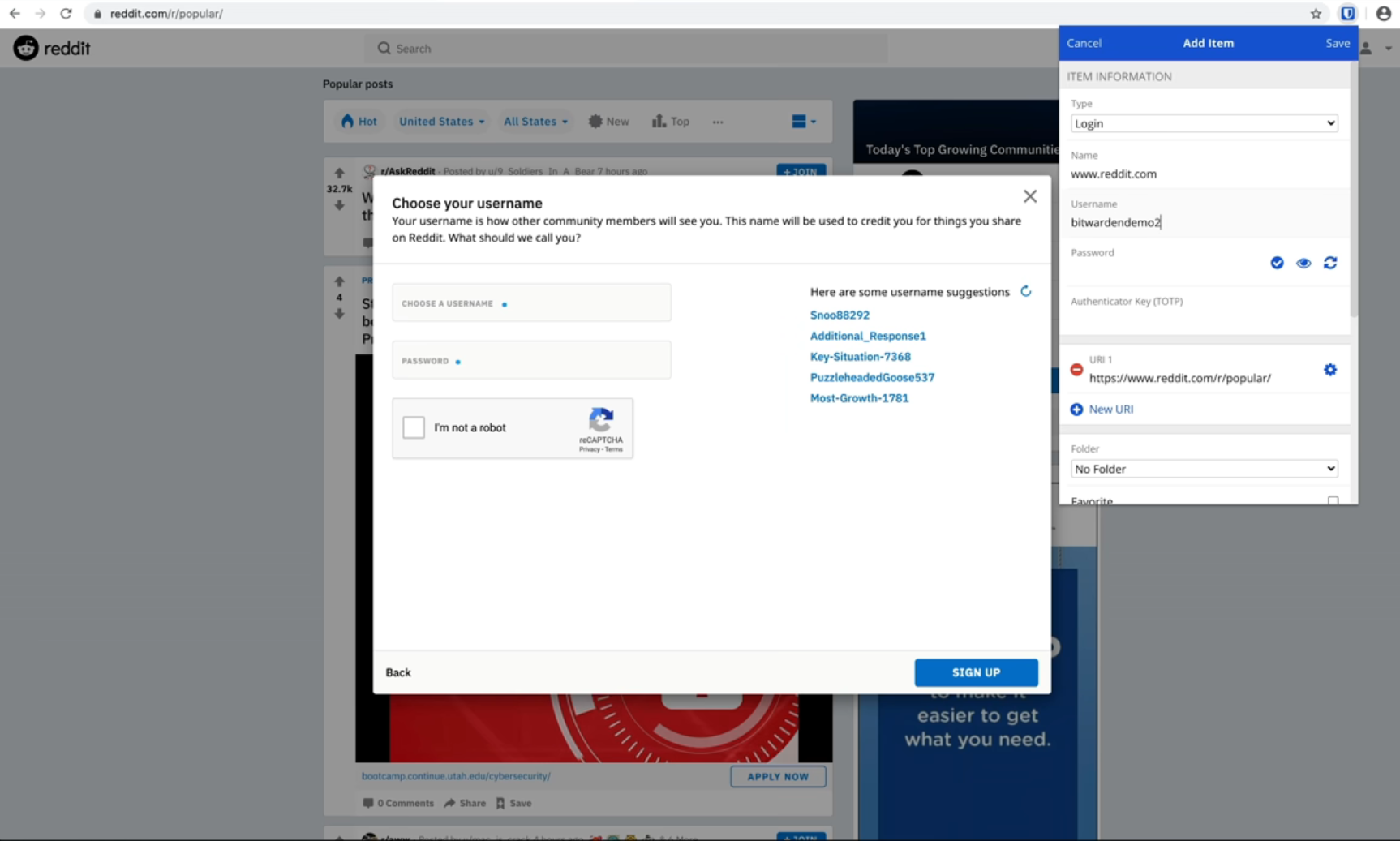Select the New sort tab
The image size is (1400, 841).
pyautogui.click(x=608, y=122)
